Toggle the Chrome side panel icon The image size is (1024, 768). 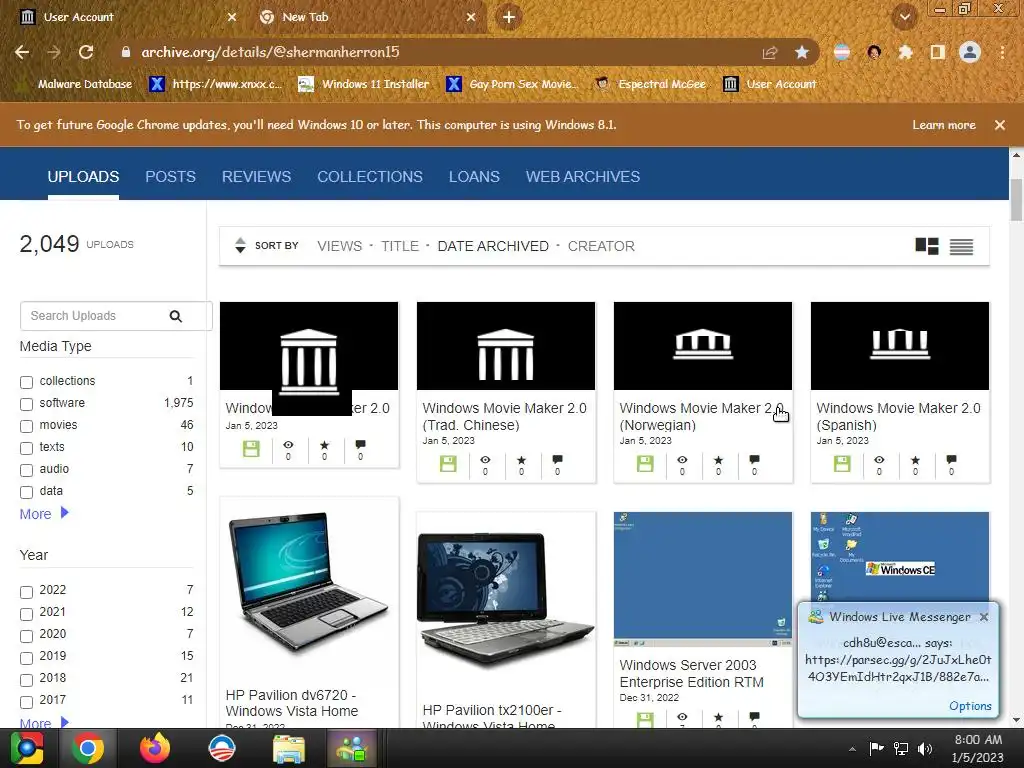(937, 52)
